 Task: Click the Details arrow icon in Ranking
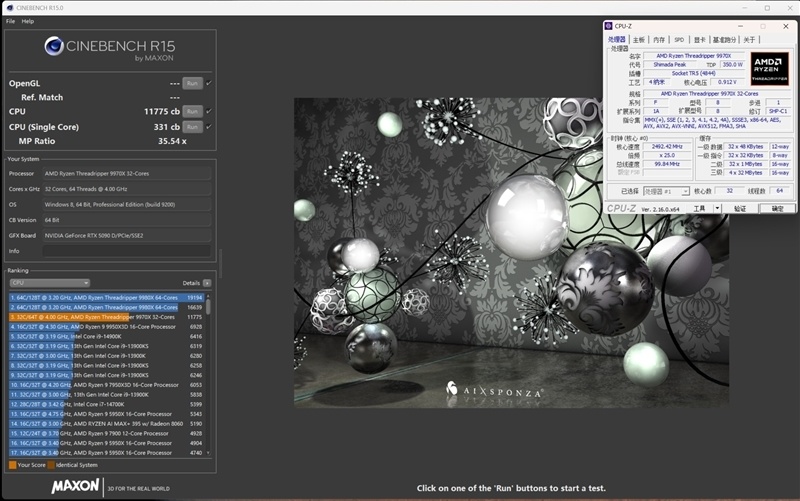207,283
